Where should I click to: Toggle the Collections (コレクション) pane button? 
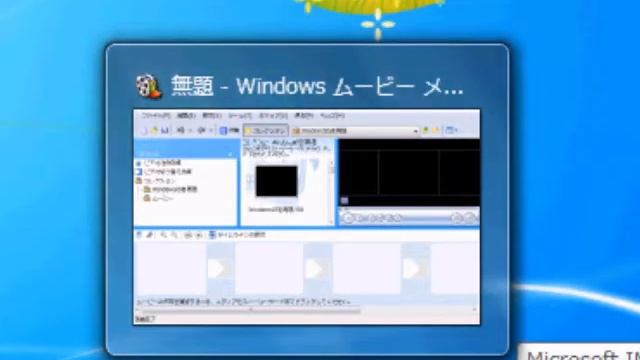click(x=266, y=131)
